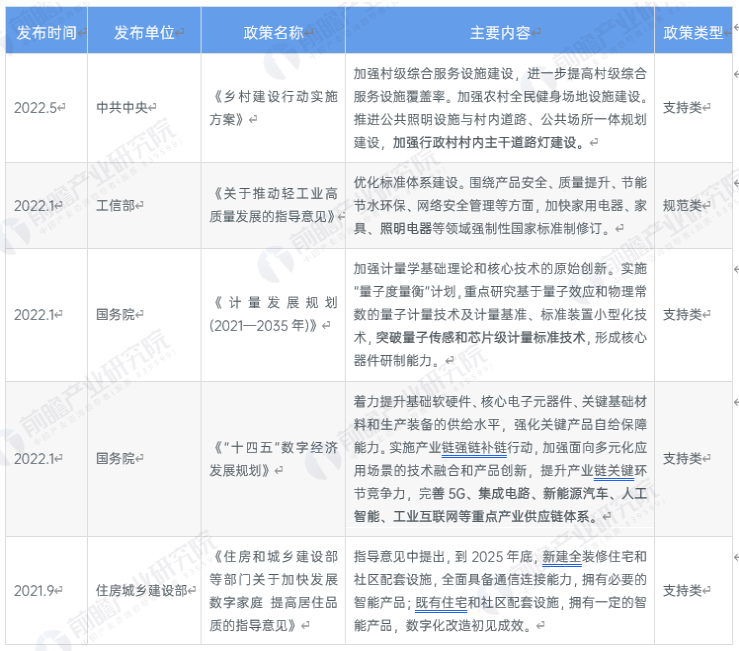Select the 政策类型 column header
The width and height of the screenshot is (739, 651).
point(692,32)
